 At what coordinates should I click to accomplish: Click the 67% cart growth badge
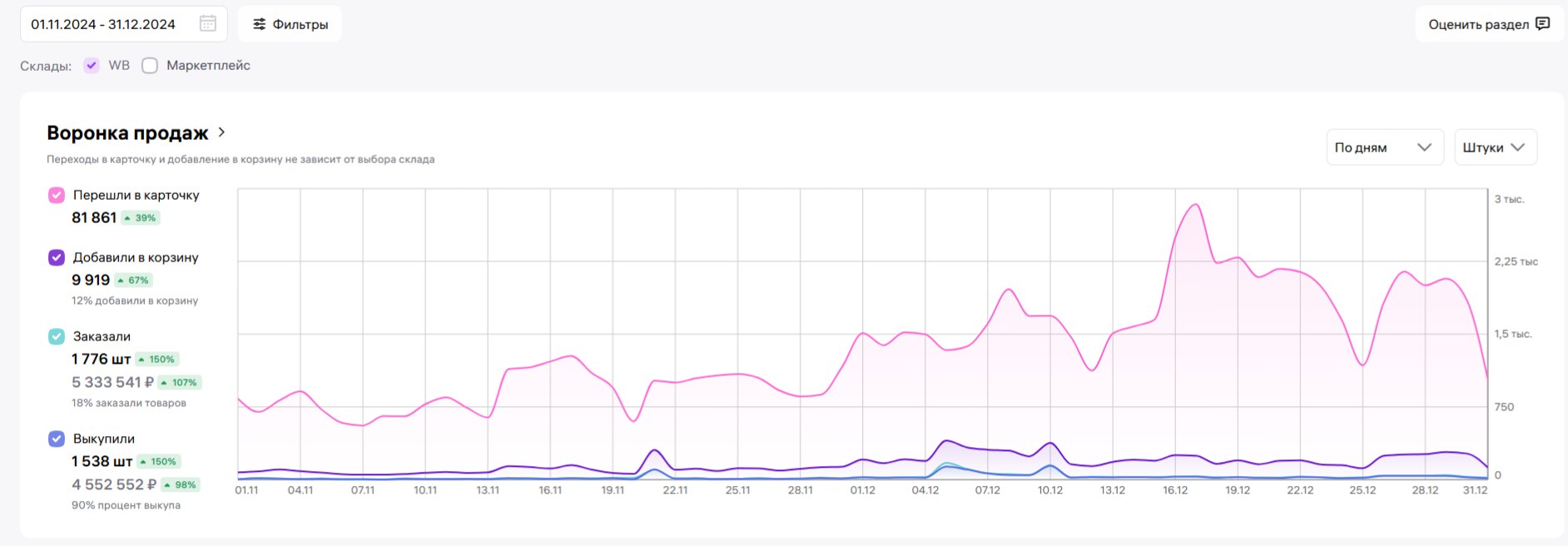click(x=134, y=280)
